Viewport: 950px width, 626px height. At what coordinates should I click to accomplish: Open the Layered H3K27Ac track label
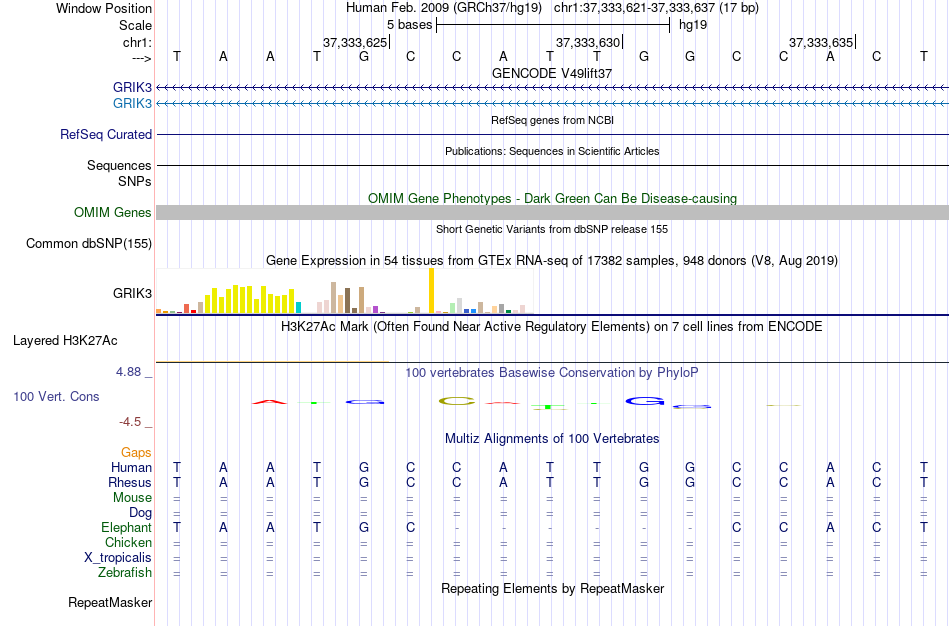coord(65,341)
